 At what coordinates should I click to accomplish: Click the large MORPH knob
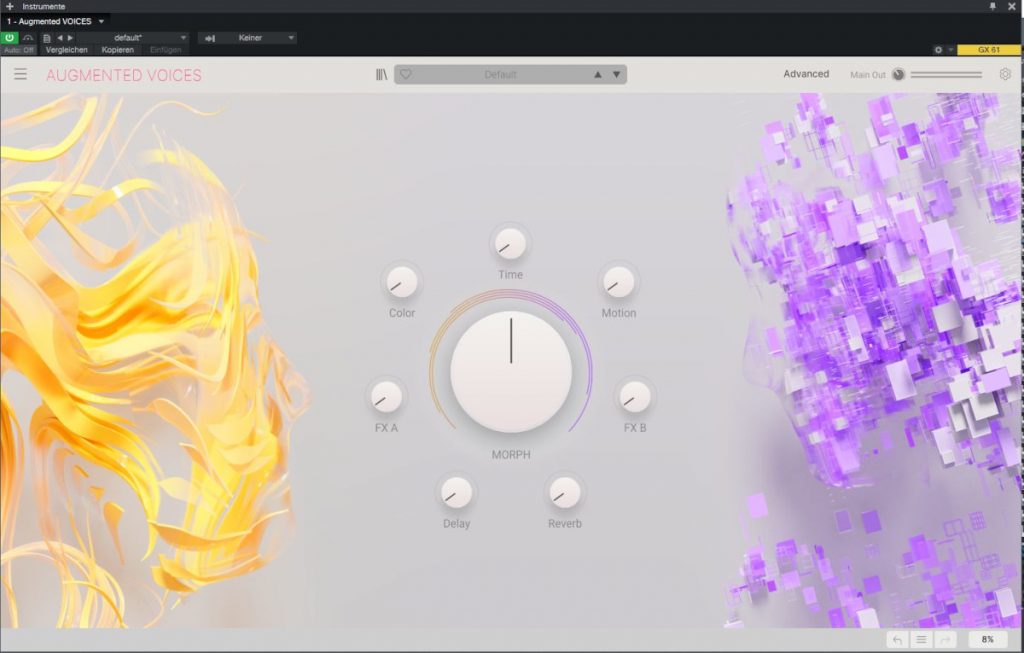pyautogui.click(x=511, y=372)
